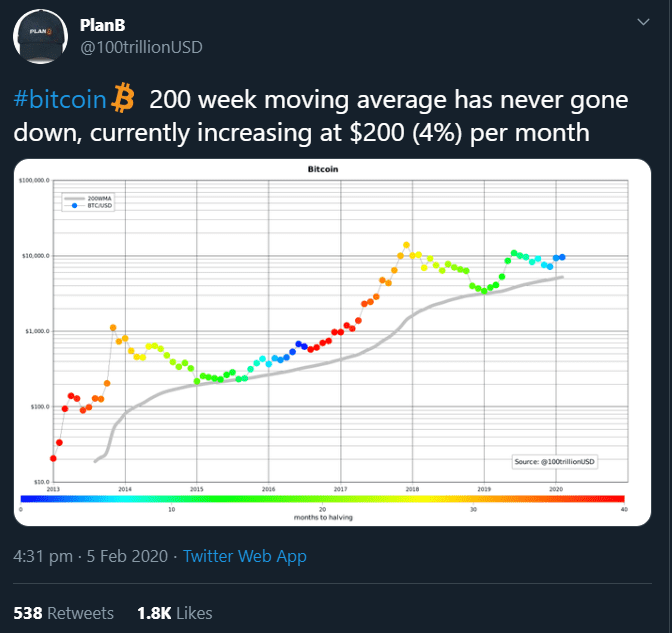Click the $100,000.0 y-axis label
The height and width of the screenshot is (633, 672).
(x=34, y=182)
